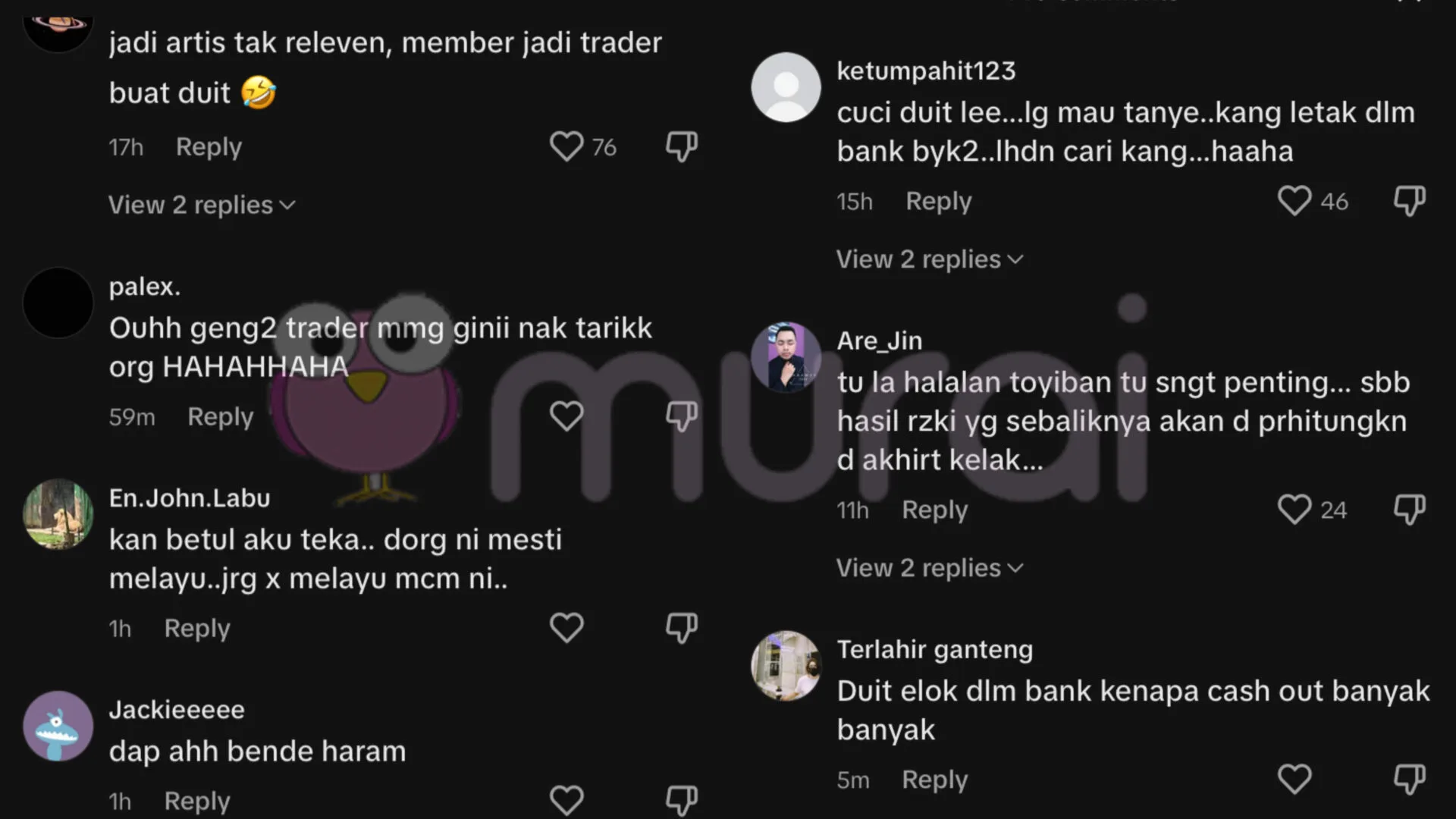The height and width of the screenshot is (819, 1456).
Task: Dislike Are_Jin's comment
Action: click(1409, 510)
